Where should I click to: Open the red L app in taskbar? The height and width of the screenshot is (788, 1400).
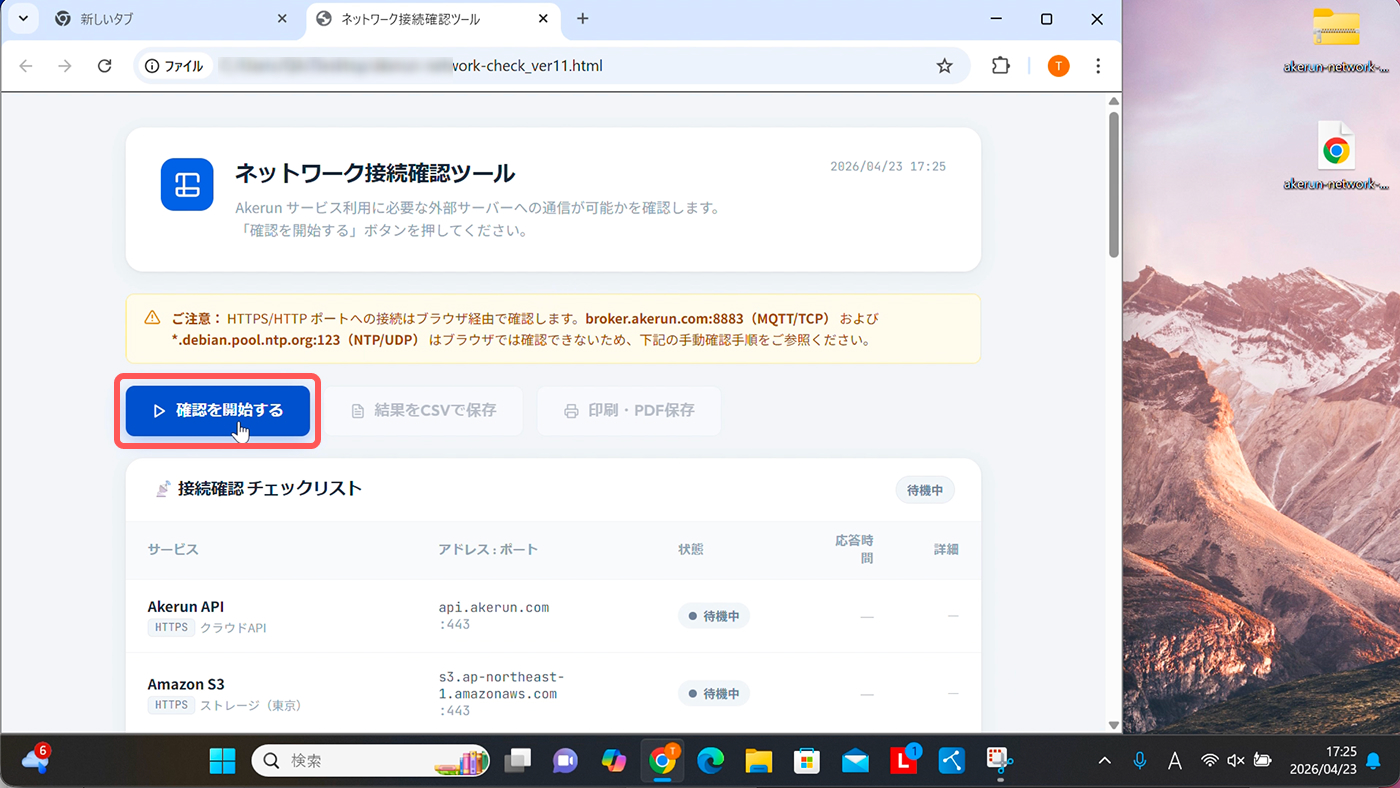click(x=904, y=761)
